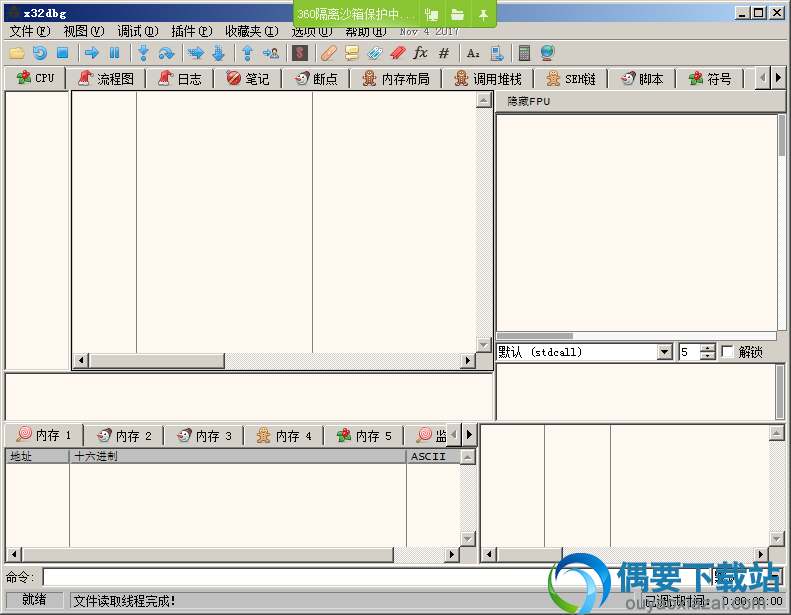Open the 收藏夹(I) menu
Screen dimensions: 791x615
[x=252, y=31]
